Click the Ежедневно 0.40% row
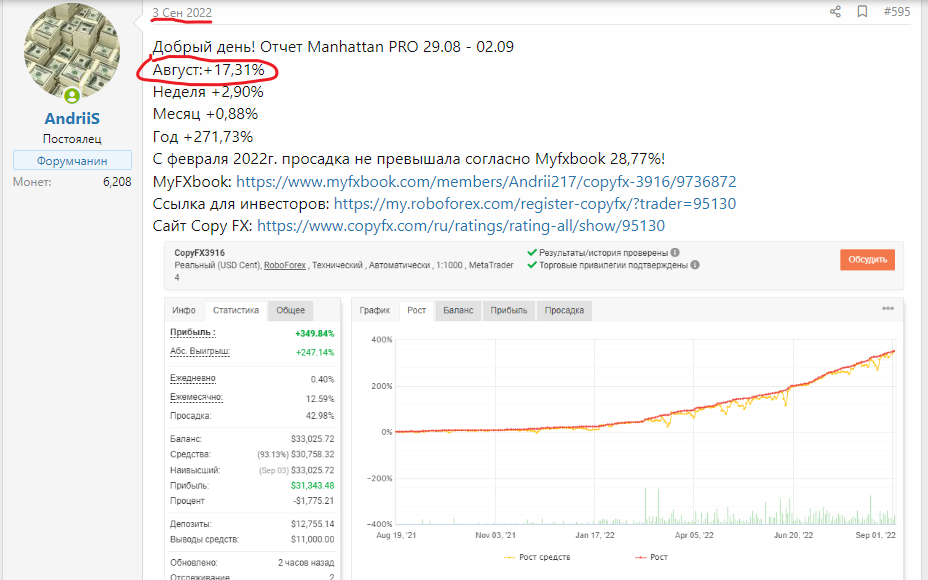Screen dimensions: 928x580 click(252, 379)
